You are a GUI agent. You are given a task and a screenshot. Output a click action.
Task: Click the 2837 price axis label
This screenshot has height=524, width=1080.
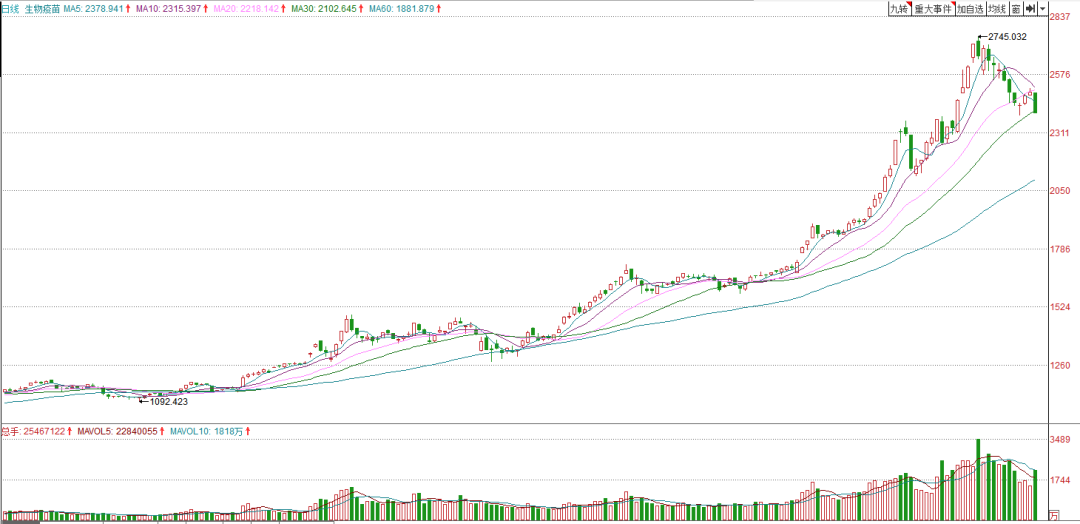point(1059,18)
